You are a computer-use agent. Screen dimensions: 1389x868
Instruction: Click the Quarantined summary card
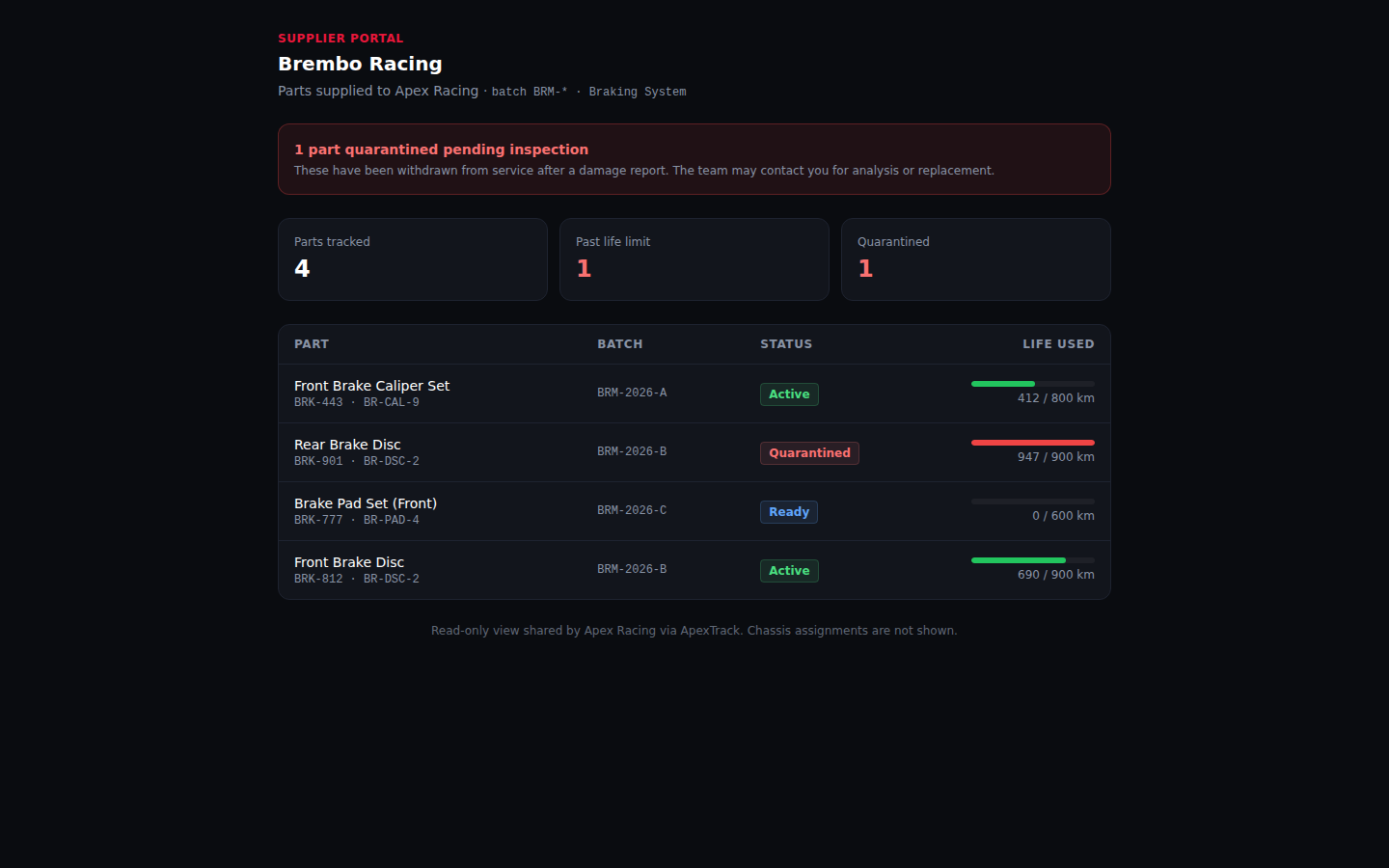(x=976, y=259)
